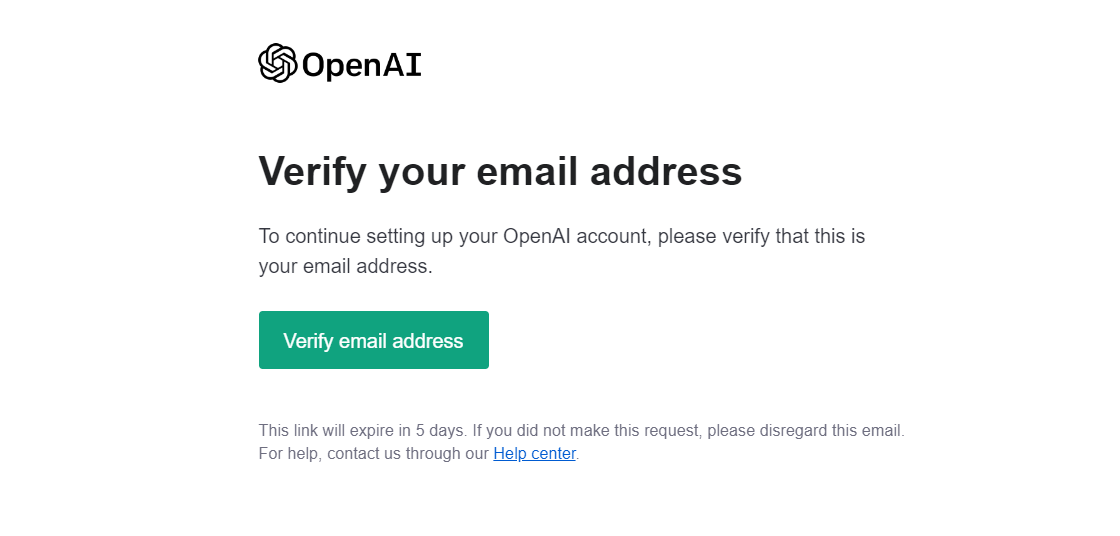Click the 'Verify your email address' heading
1120x536 pixels.
click(500, 172)
